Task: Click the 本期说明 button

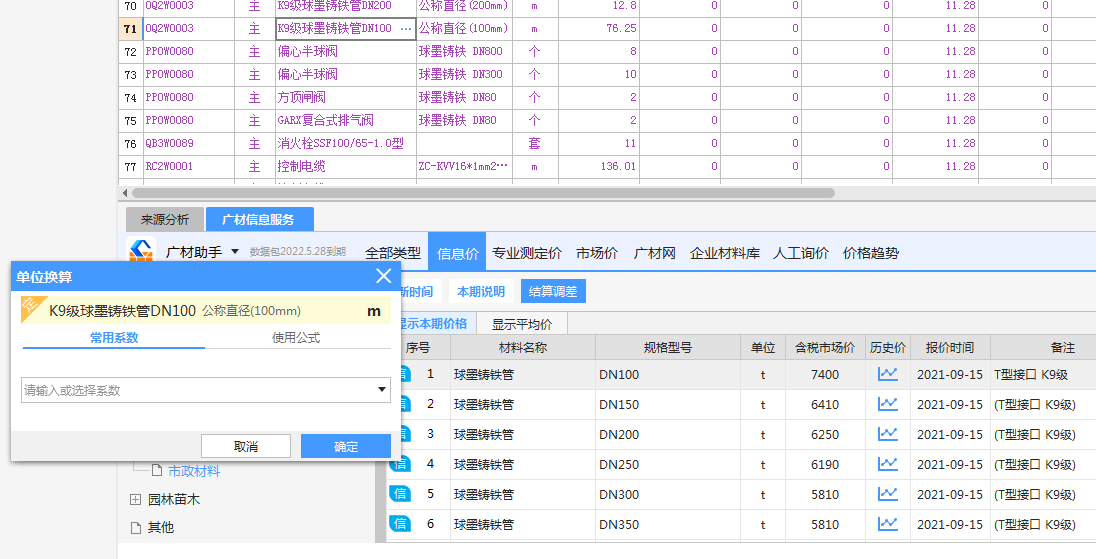Action: [481, 291]
